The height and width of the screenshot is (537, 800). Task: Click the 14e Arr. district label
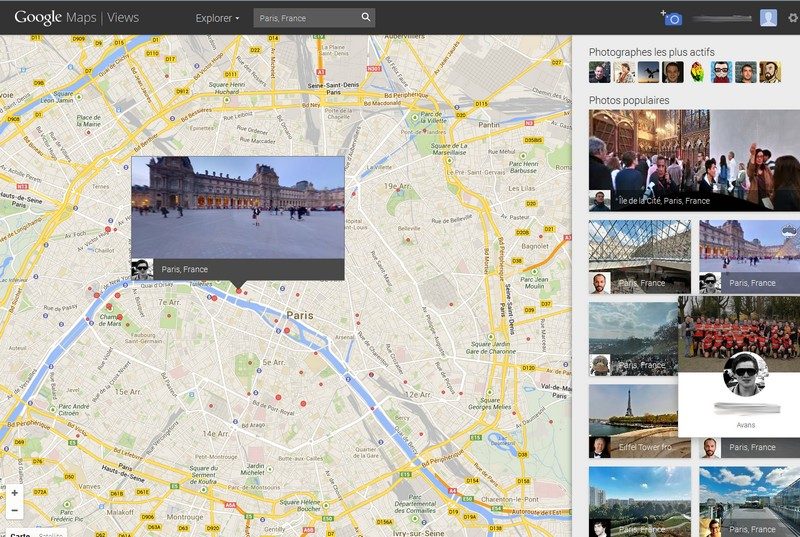216,433
